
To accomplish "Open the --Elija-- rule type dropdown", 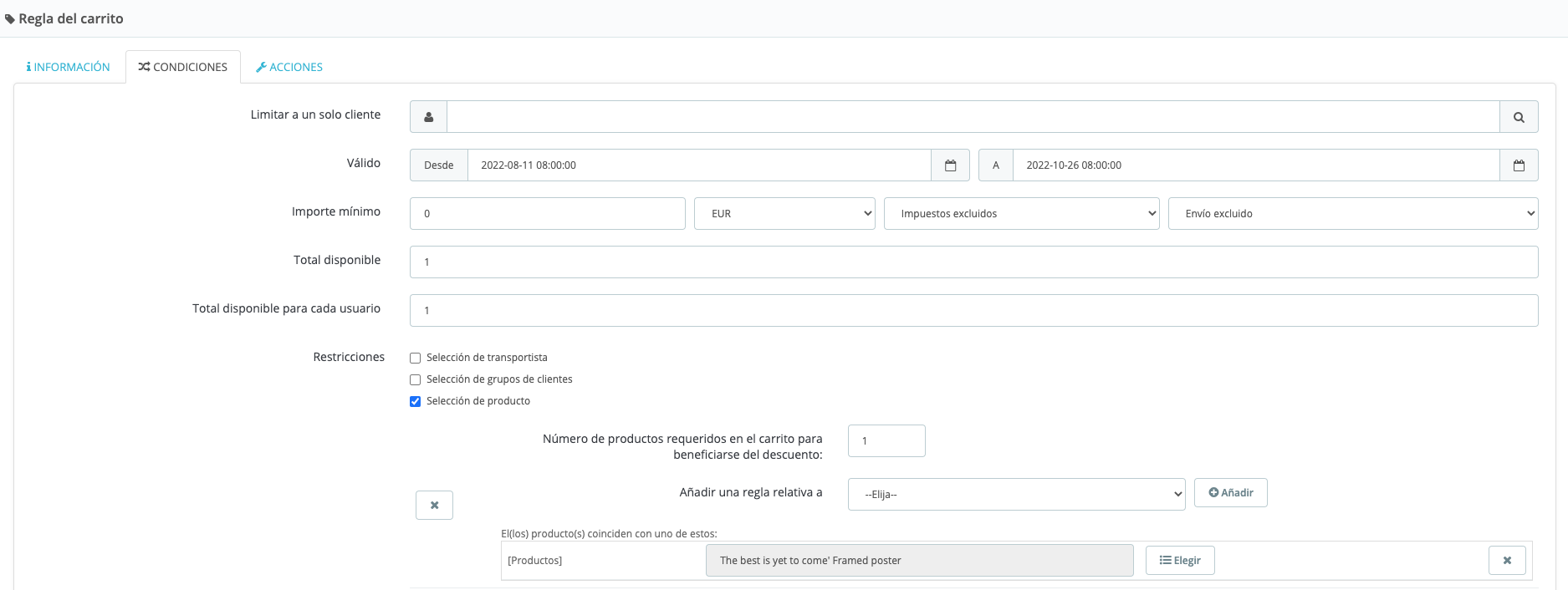I will coord(1016,495).
